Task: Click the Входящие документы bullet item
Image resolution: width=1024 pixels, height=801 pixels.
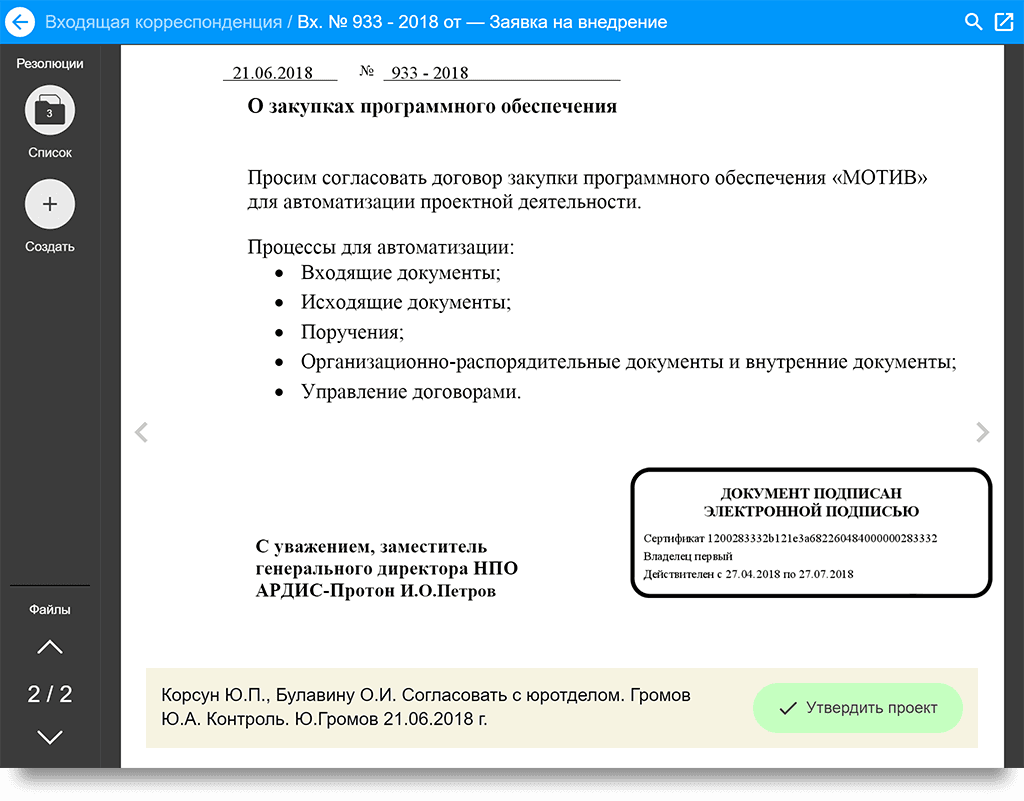Action: [400, 273]
